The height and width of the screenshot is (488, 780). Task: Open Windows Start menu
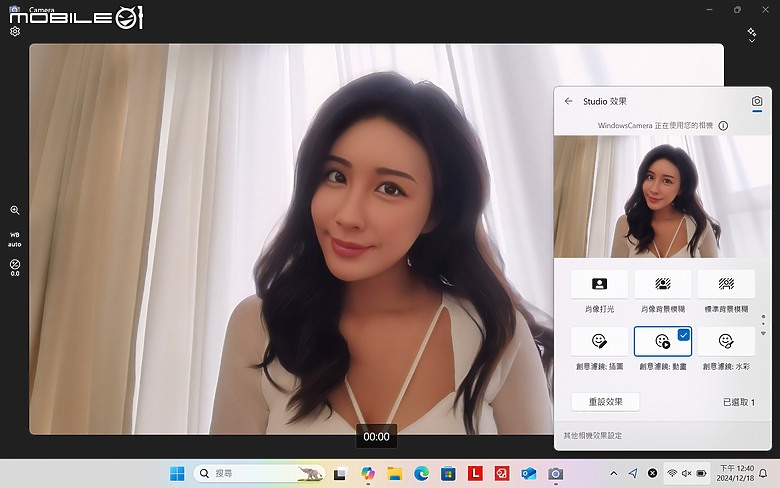point(177,474)
